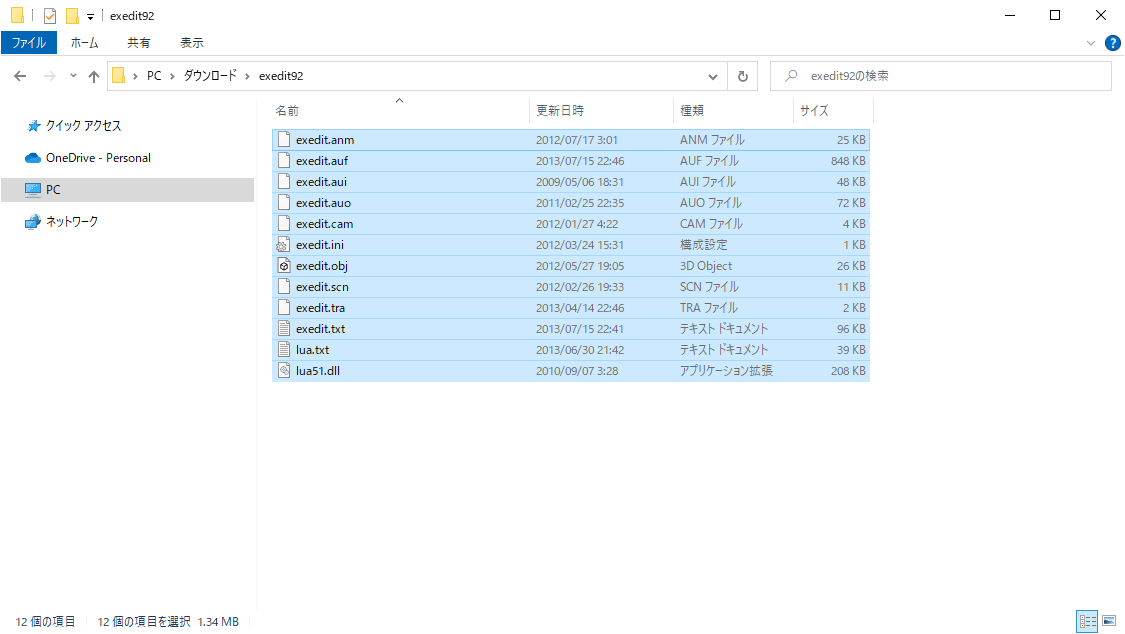Navigate to PC in address path
Image resolution: width=1125 pixels, height=634 pixels.
click(154, 76)
